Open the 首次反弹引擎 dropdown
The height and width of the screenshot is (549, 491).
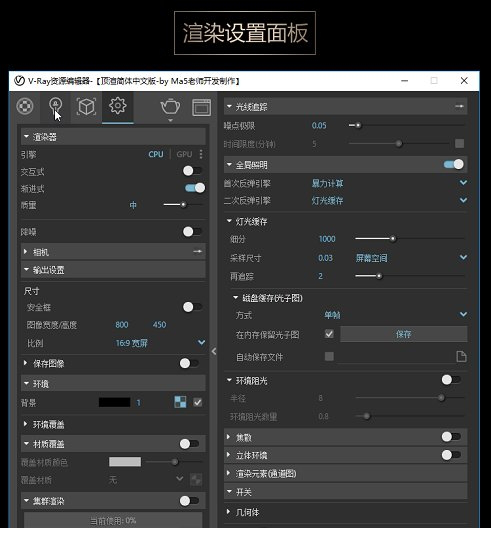click(x=463, y=183)
